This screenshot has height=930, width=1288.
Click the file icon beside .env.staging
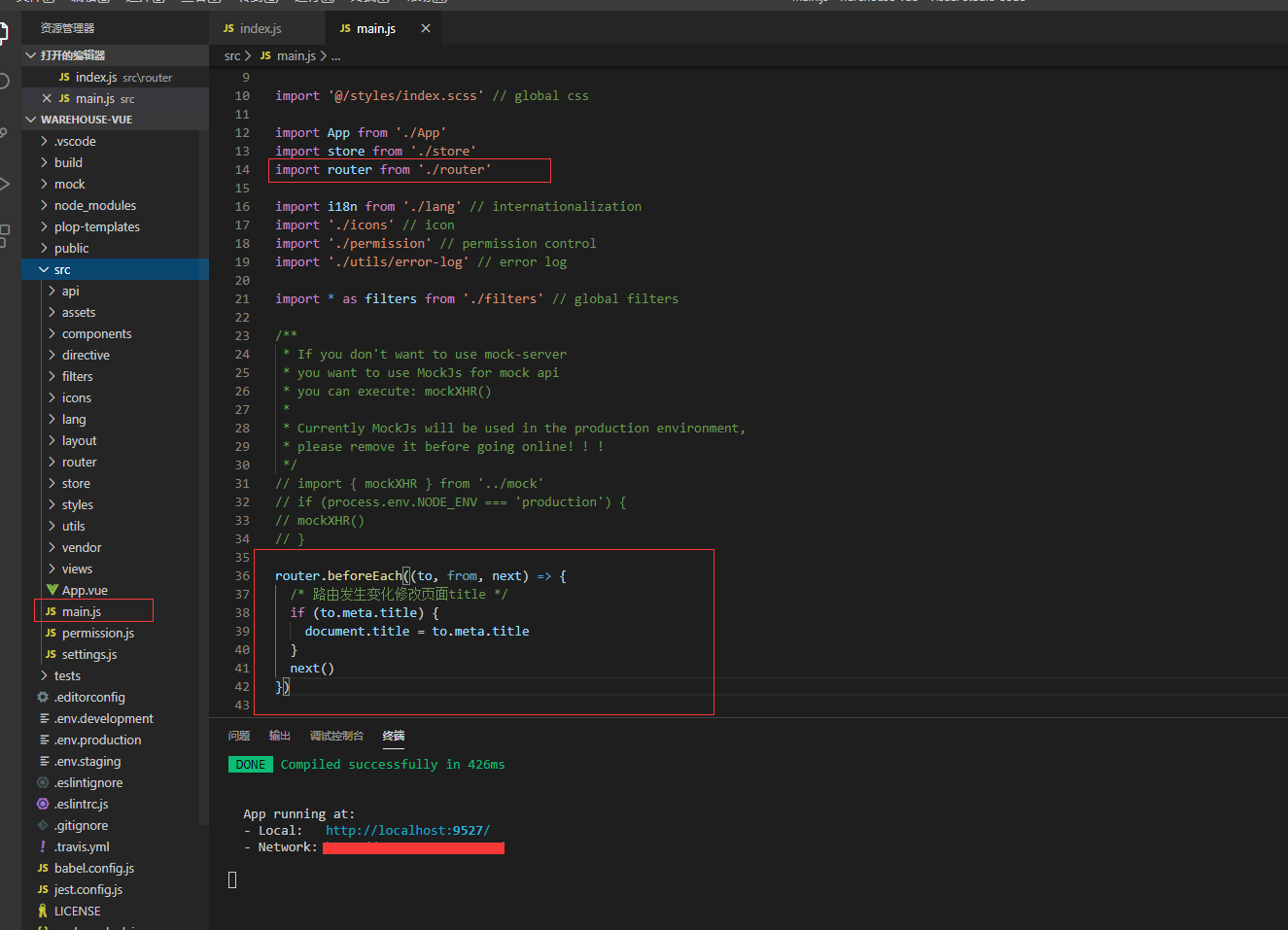(x=44, y=761)
